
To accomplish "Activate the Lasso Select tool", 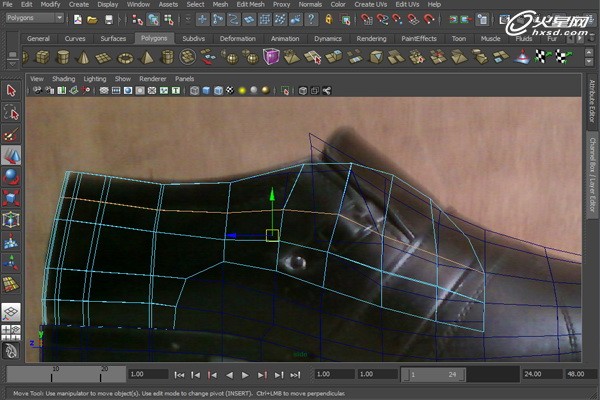I will point(11,113).
